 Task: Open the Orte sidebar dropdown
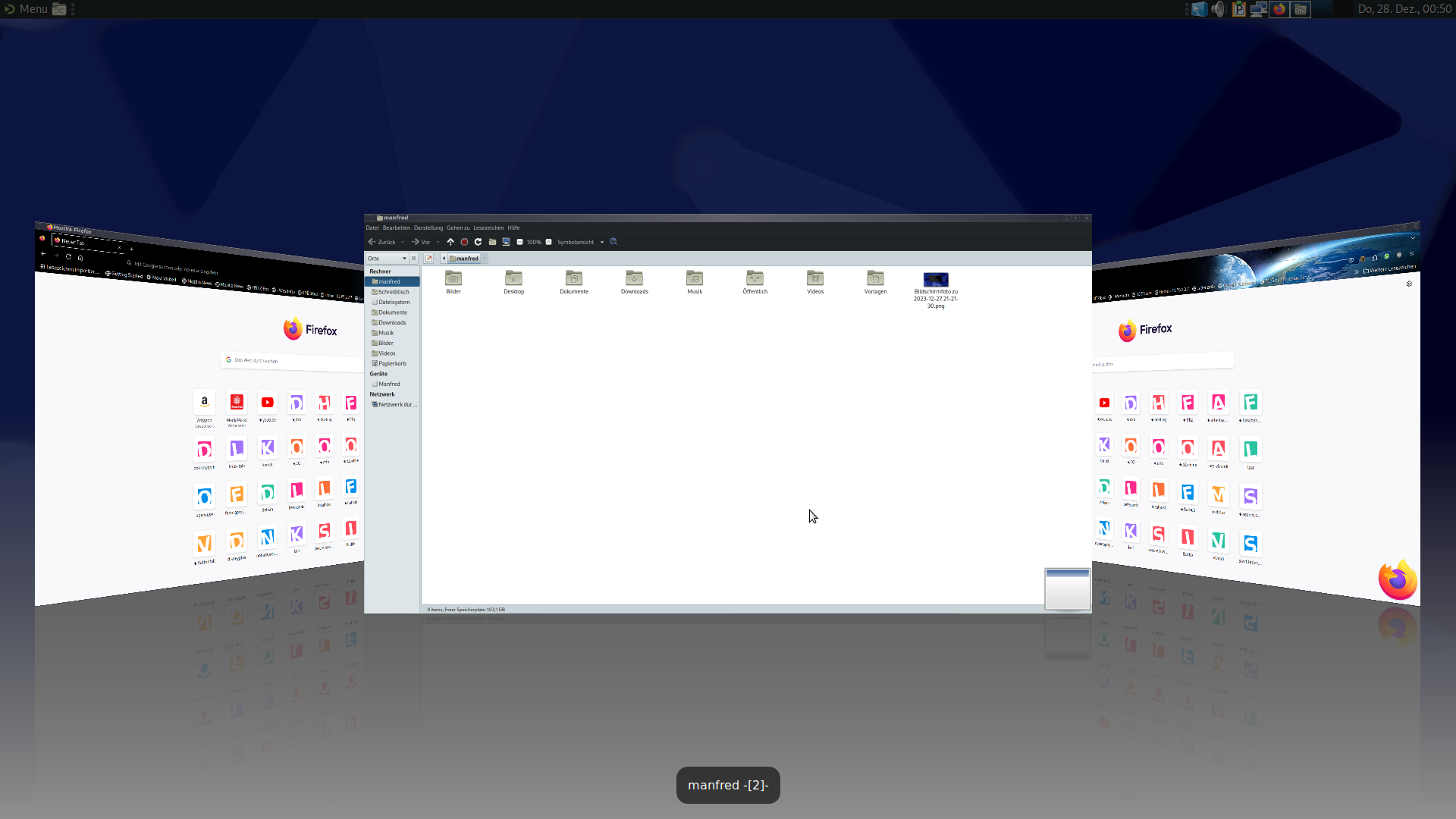tap(404, 259)
